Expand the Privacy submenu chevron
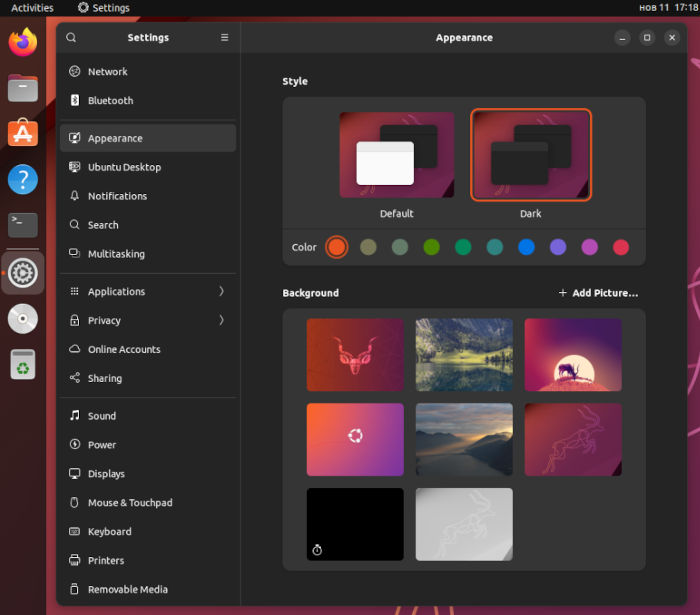 (x=221, y=320)
